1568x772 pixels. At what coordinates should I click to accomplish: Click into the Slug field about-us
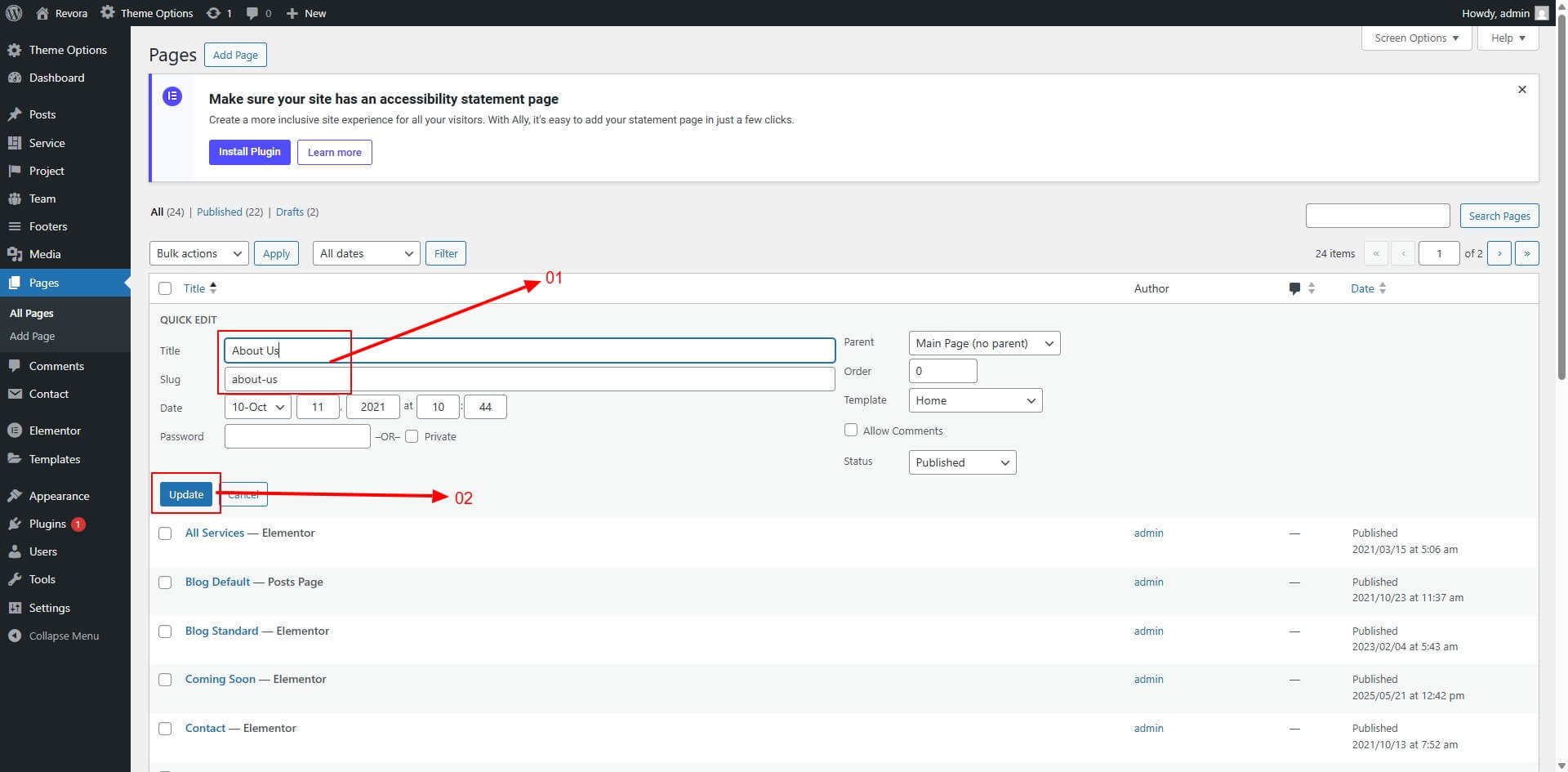pos(530,379)
